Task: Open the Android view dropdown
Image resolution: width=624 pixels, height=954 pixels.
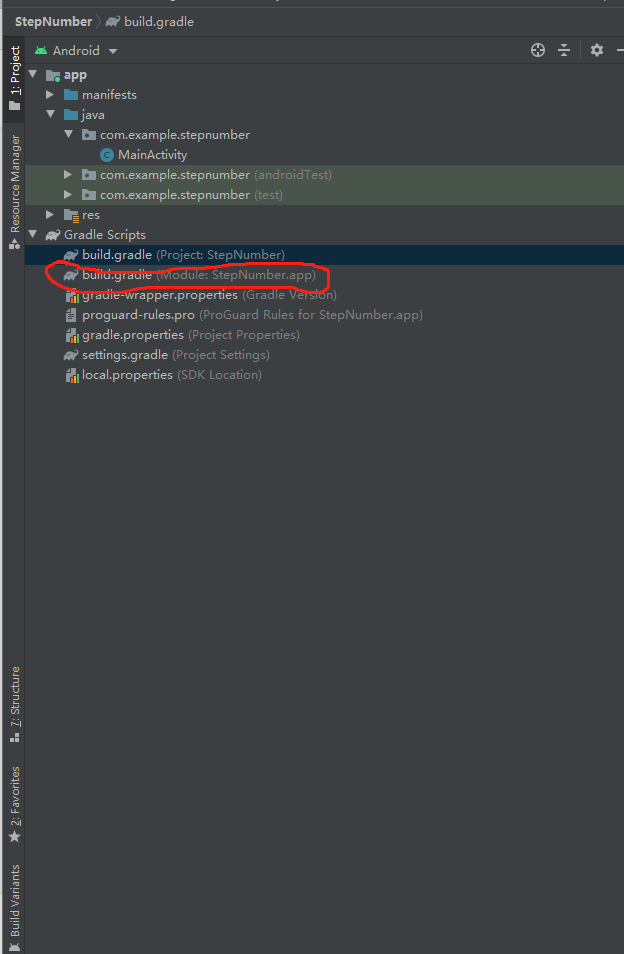Action: [76, 50]
